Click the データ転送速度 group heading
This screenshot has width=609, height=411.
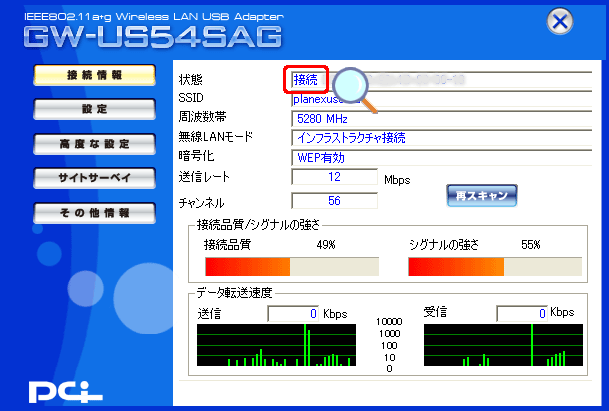coord(234,293)
